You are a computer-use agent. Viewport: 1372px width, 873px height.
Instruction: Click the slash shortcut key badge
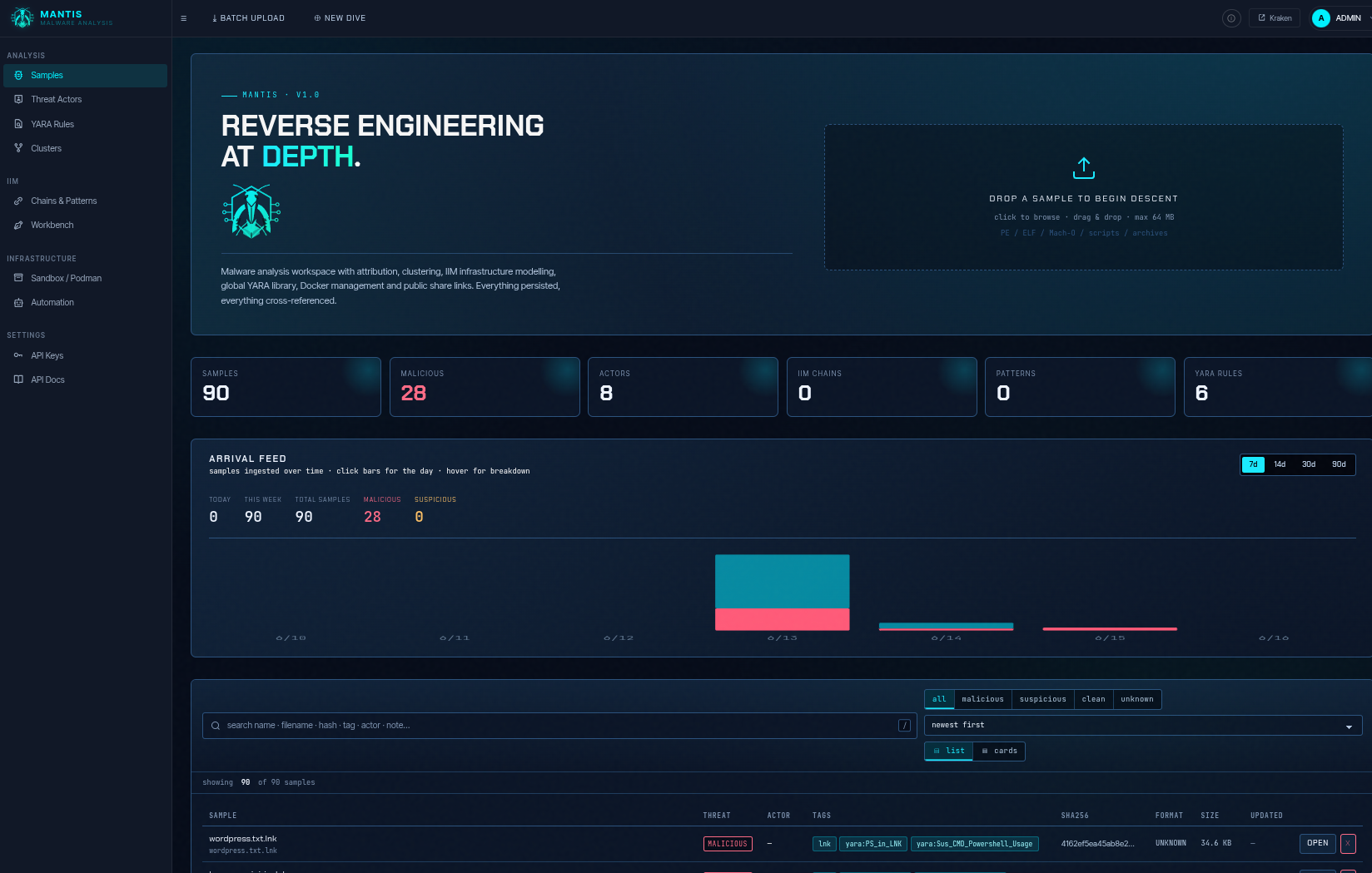coord(904,726)
